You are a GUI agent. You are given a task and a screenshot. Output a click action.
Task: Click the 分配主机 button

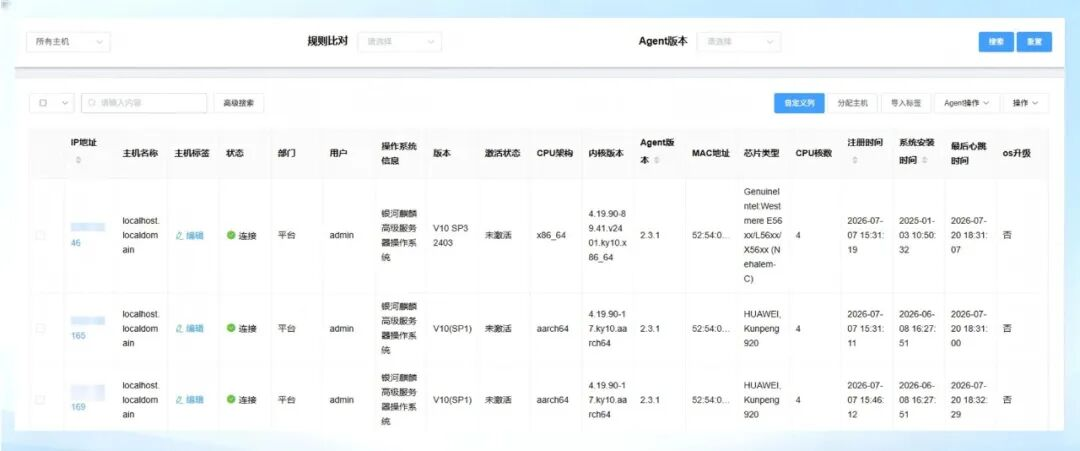coord(853,103)
